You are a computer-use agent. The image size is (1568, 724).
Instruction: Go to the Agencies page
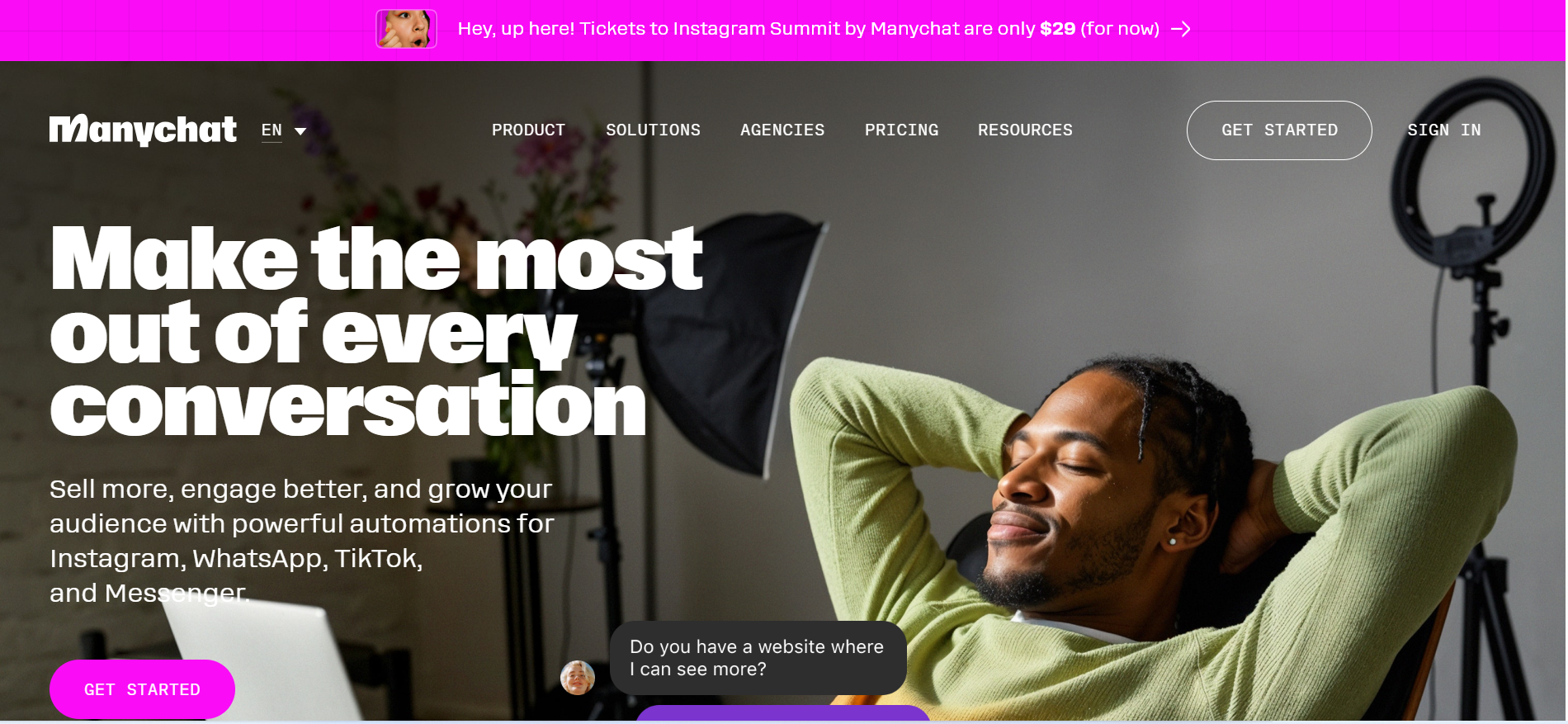pyautogui.click(x=782, y=130)
